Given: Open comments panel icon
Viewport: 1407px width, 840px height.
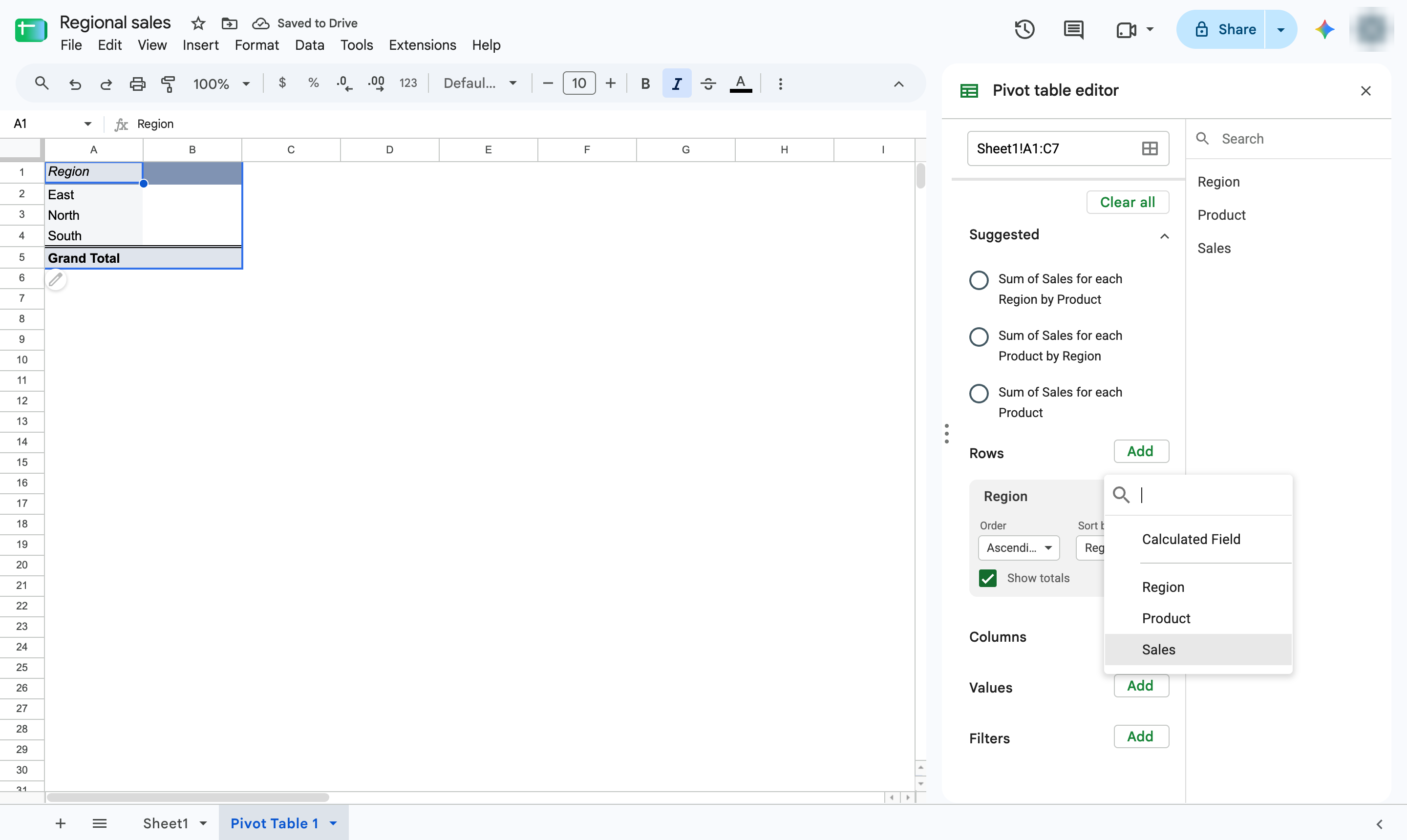Looking at the screenshot, I should (x=1073, y=29).
